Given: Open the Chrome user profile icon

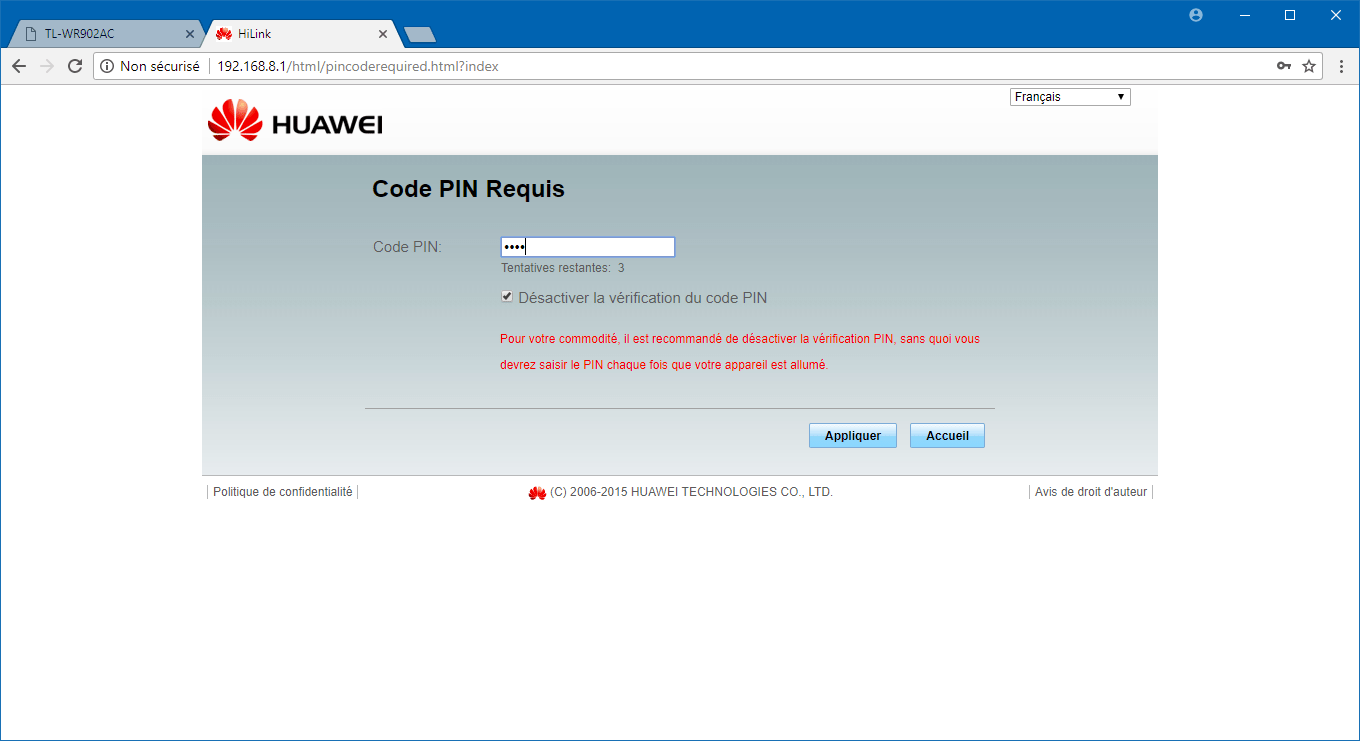Looking at the screenshot, I should pos(1196,15).
